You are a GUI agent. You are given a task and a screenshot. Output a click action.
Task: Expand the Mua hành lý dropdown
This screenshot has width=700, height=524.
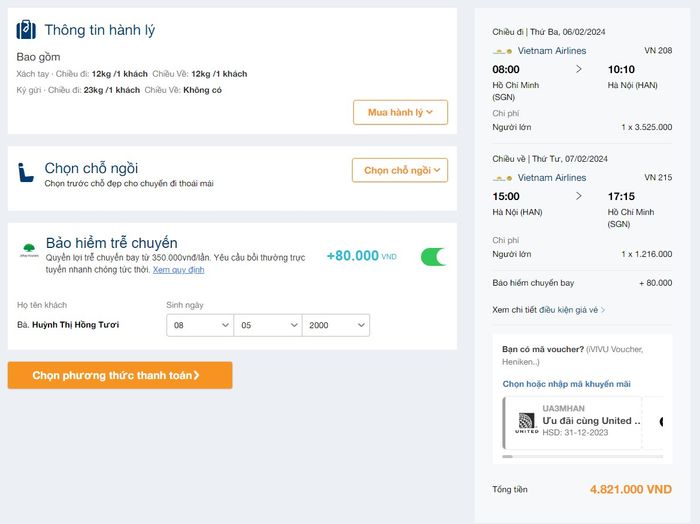pos(400,112)
